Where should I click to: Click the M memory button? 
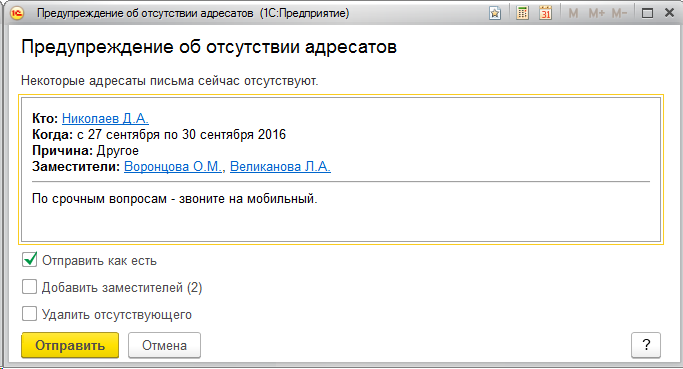pos(573,14)
